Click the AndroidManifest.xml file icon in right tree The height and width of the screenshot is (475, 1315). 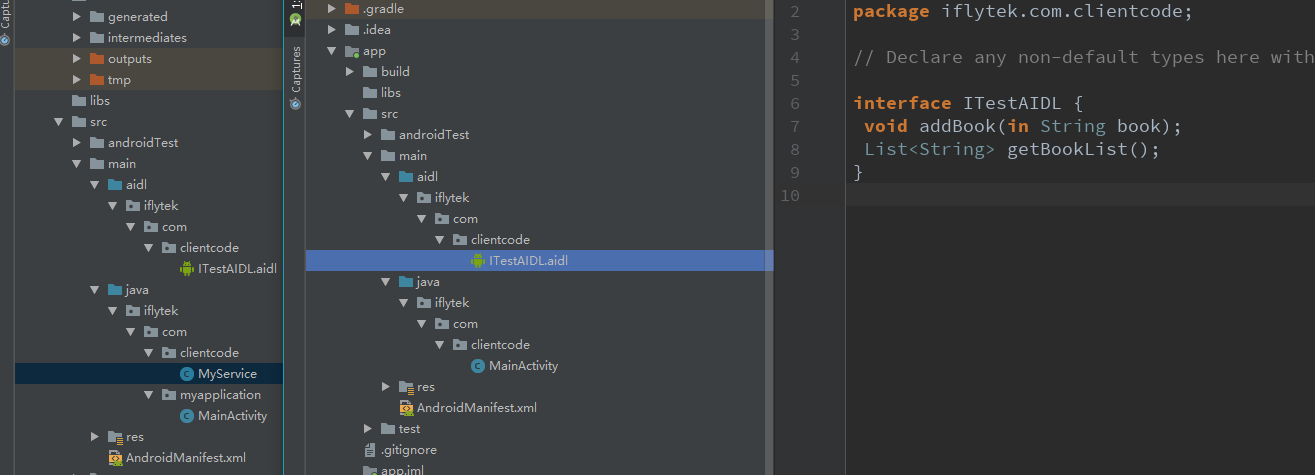pos(406,408)
